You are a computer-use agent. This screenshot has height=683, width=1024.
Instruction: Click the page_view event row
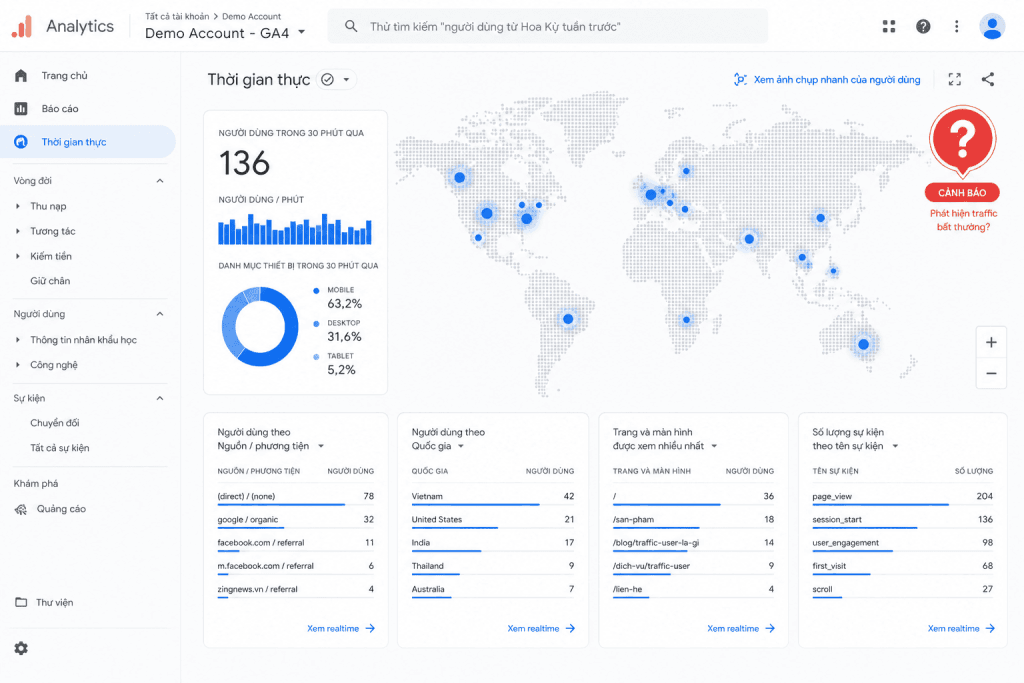(x=903, y=496)
